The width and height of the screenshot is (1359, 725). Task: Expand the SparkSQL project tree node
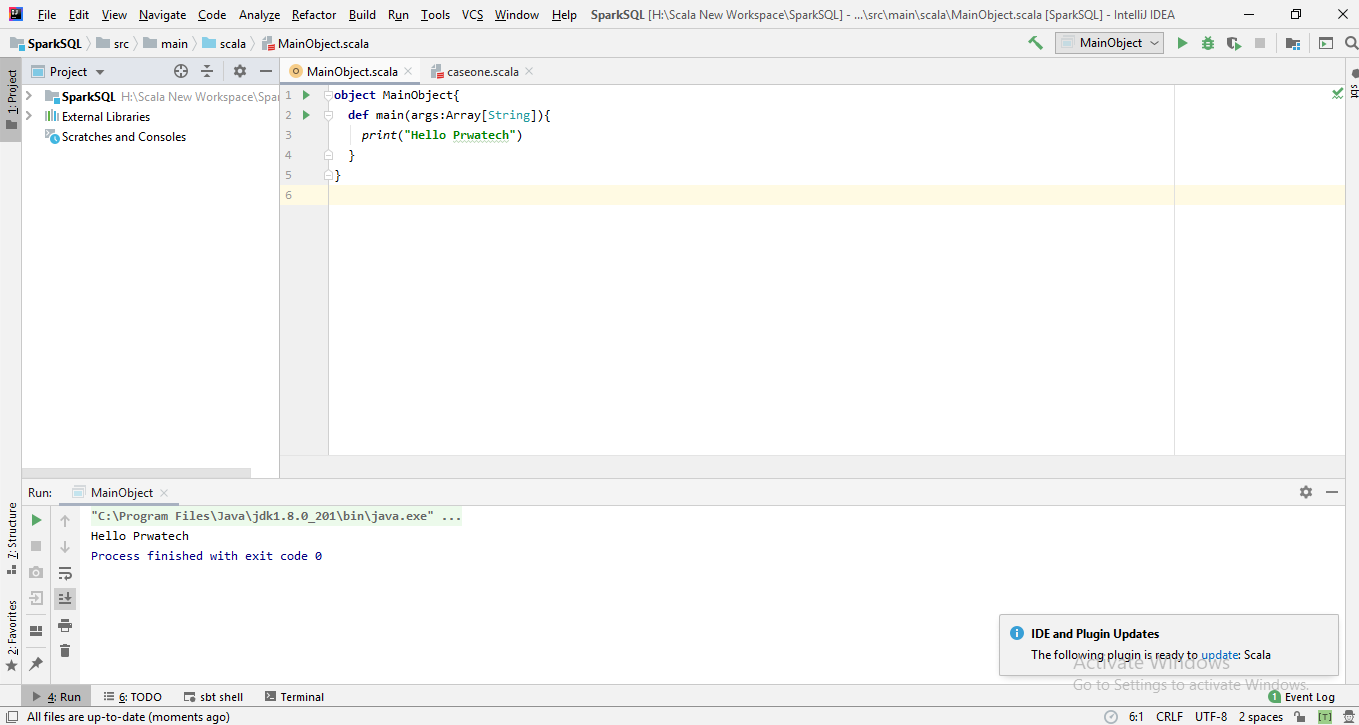pyautogui.click(x=29, y=97)
